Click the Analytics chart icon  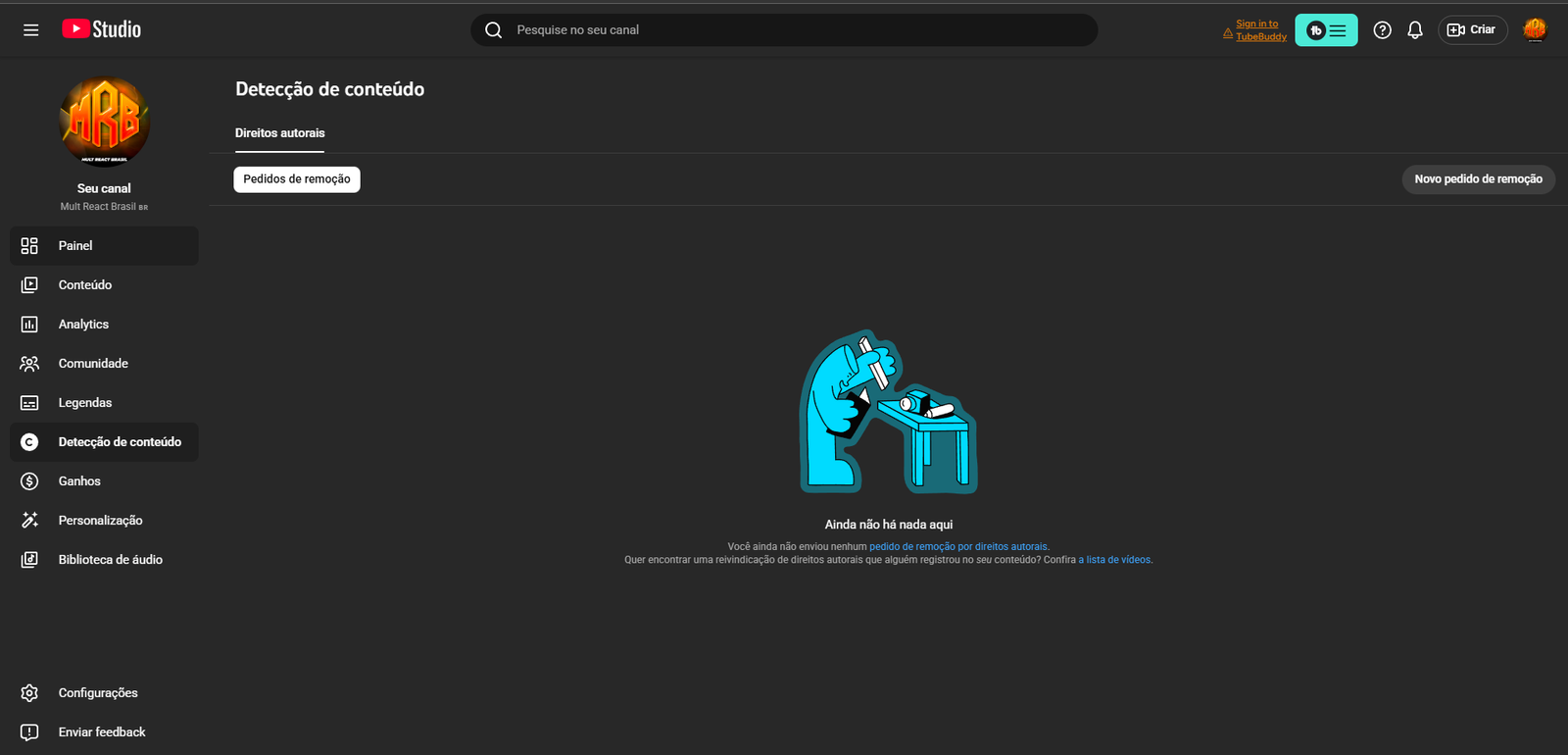pos(29,325)
